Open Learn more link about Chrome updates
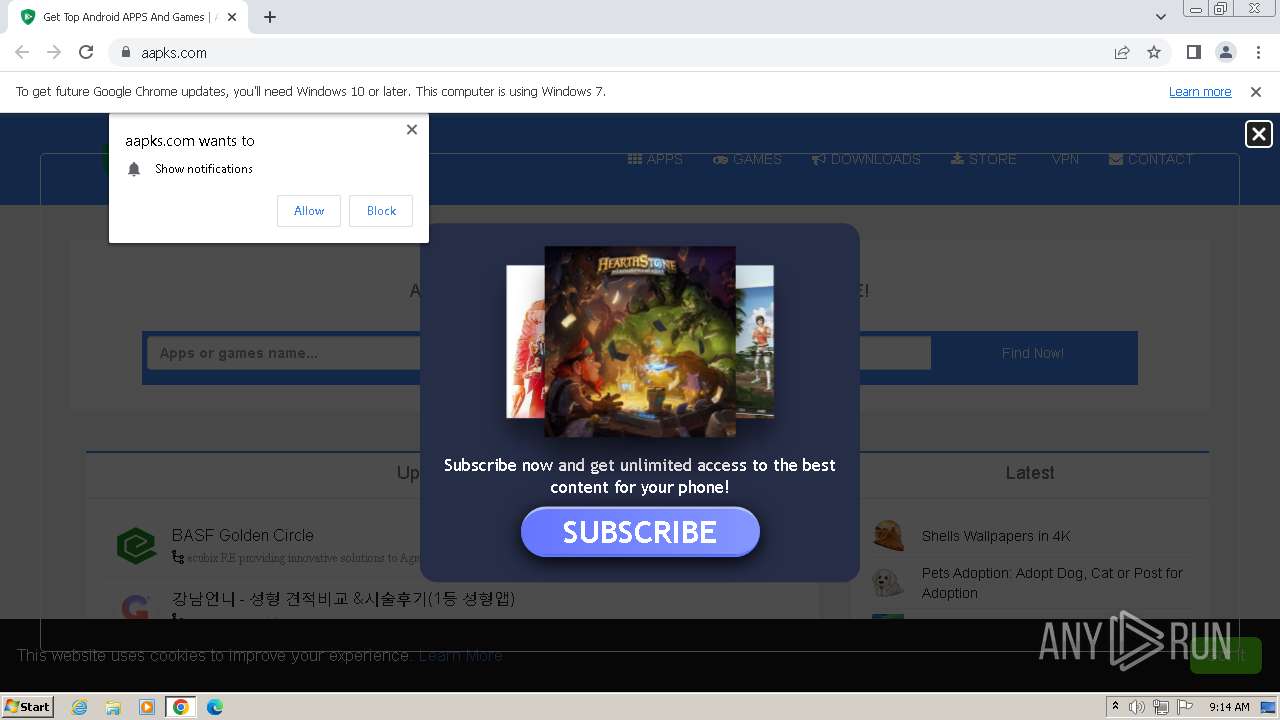 (x=1200, y=91)
